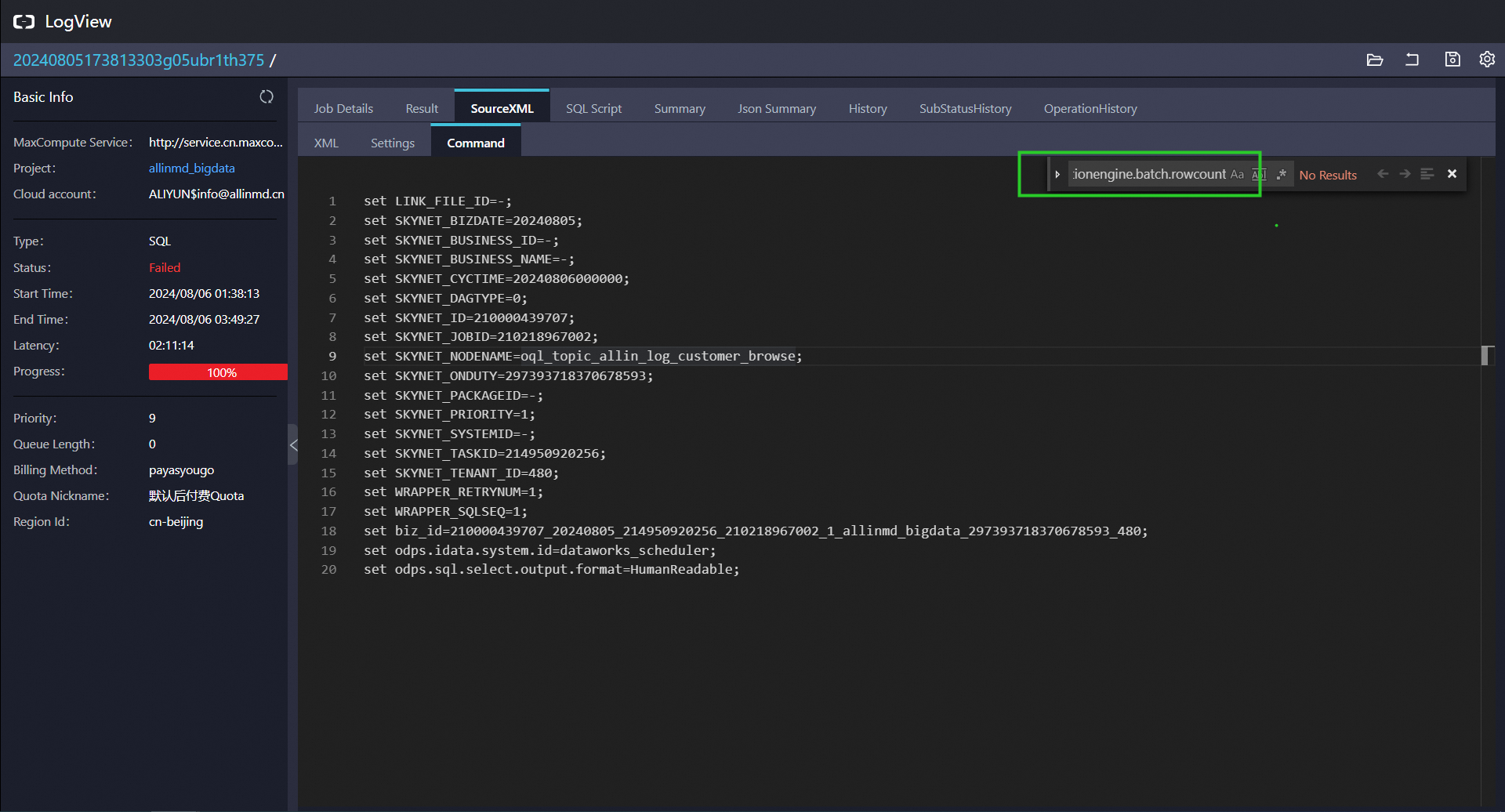Open the History tab
This screenshot has height=812, width=1505.
868,108
